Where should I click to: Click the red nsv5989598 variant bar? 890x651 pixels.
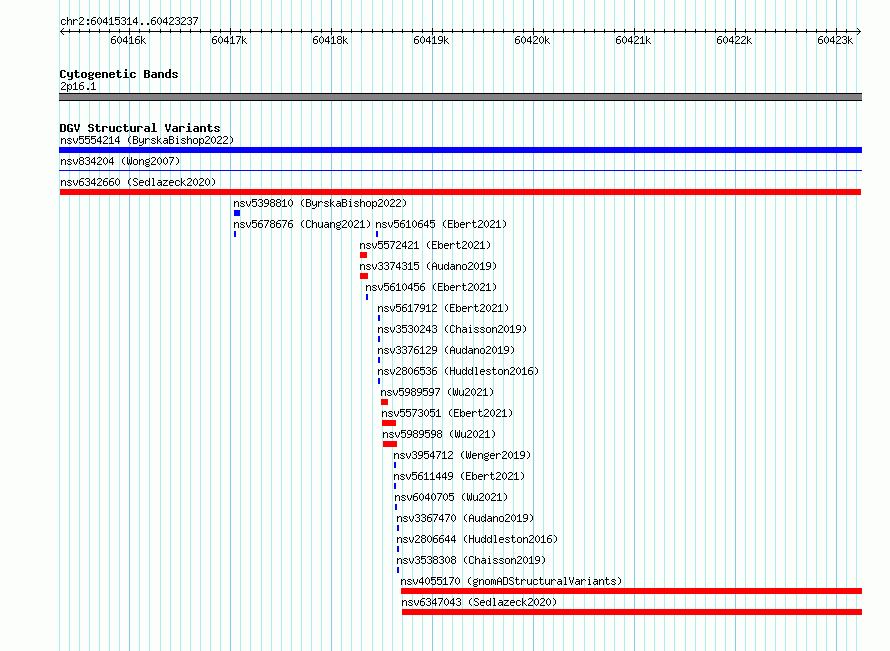point(390,444)
